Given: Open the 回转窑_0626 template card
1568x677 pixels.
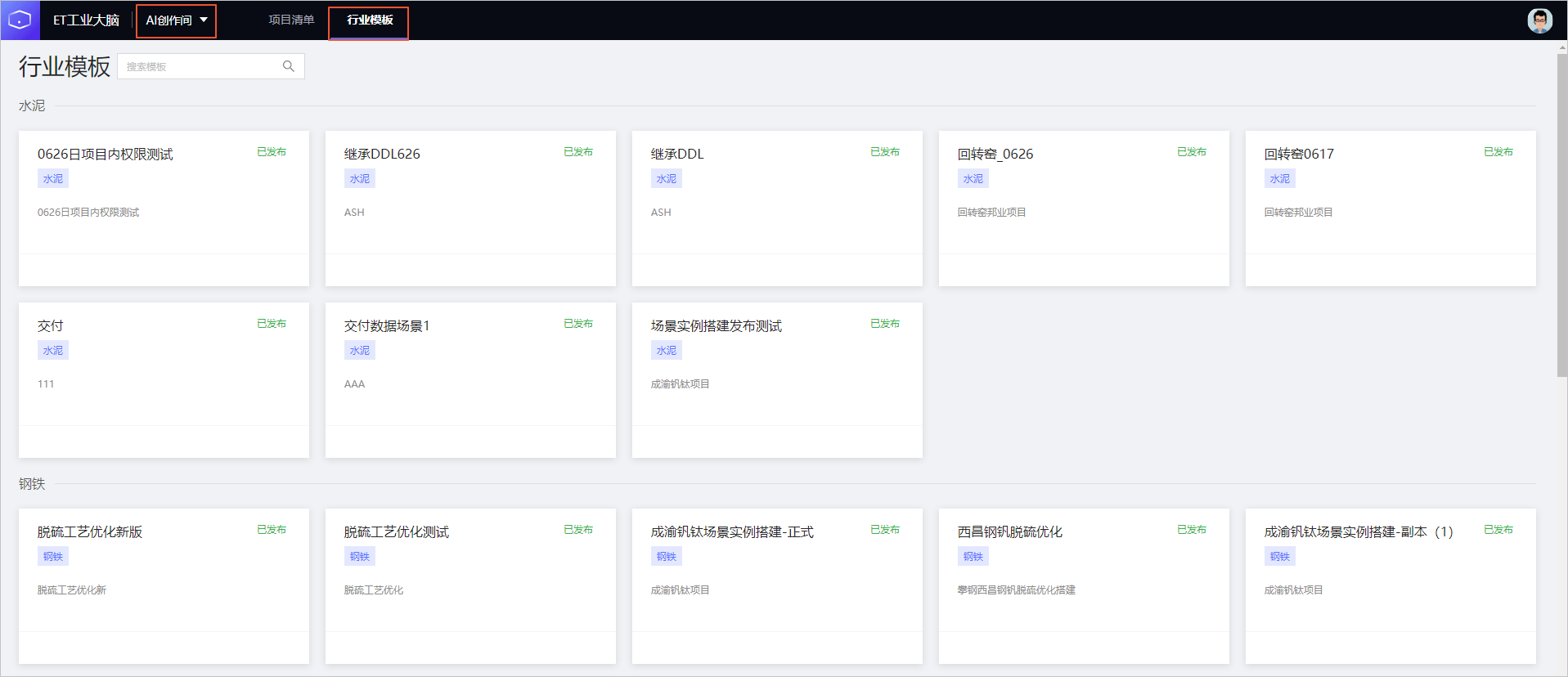Looking at the screenshot, I should (x=1084, y=208).
